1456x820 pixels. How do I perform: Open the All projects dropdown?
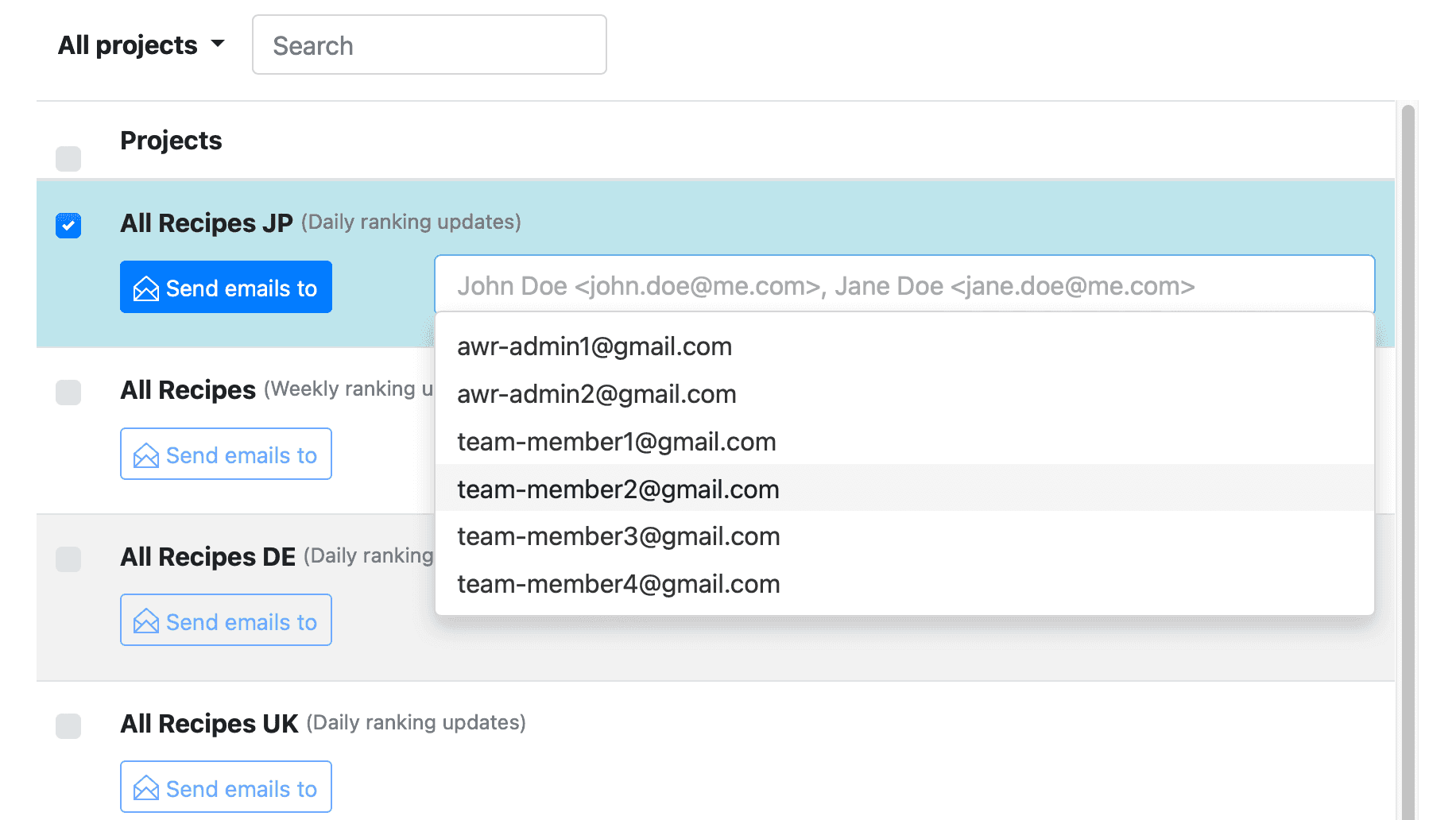tap(141, 45)
